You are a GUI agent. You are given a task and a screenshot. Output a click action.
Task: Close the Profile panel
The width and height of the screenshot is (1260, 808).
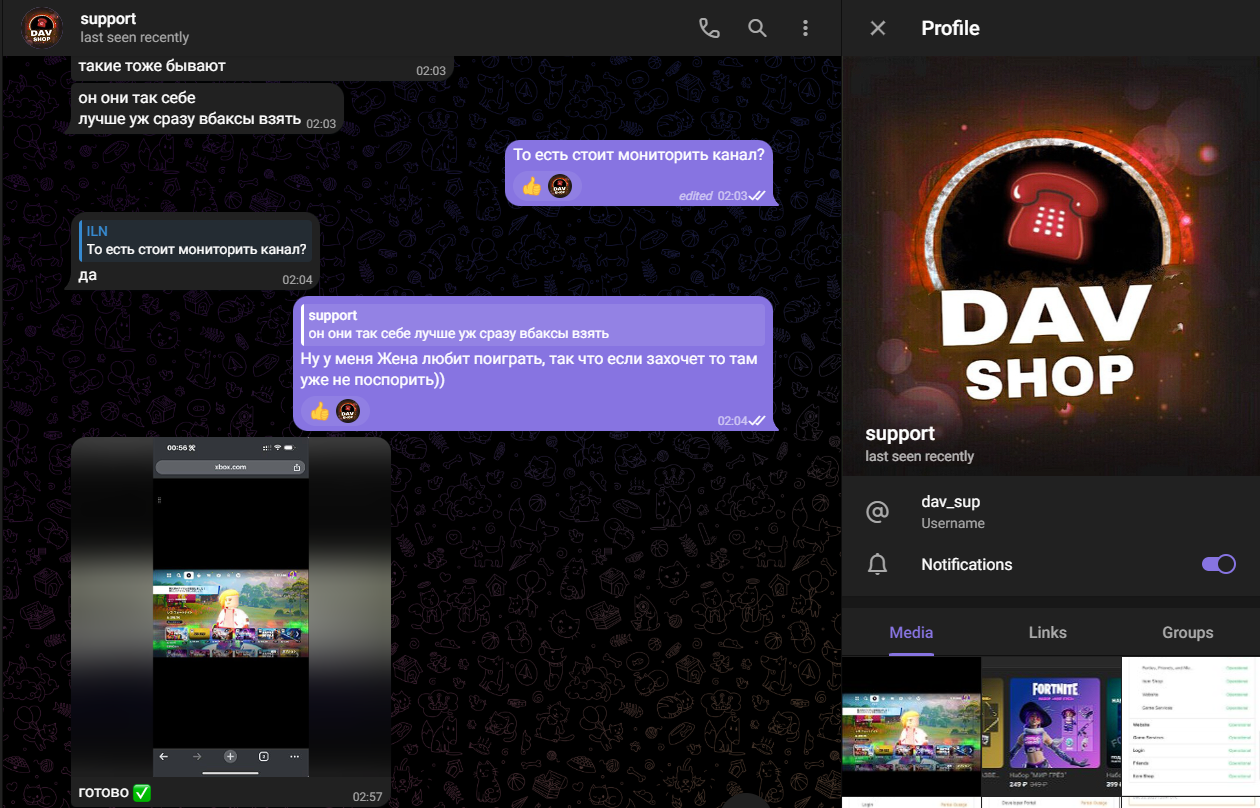(878, 28)
